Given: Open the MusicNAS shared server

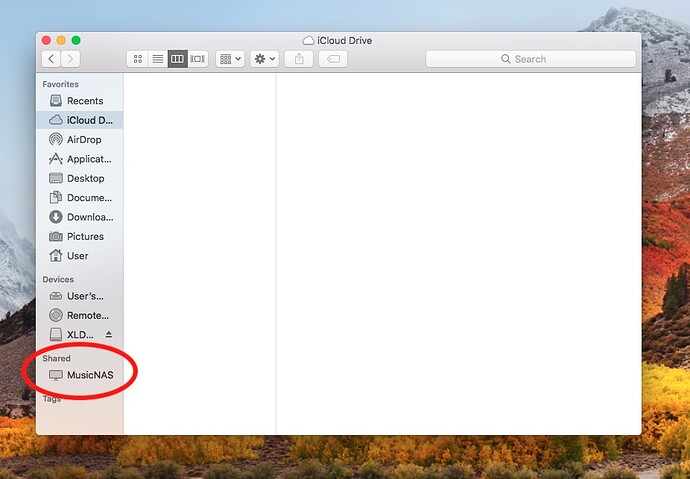Looking at the screenshot, I should (80, 375).
